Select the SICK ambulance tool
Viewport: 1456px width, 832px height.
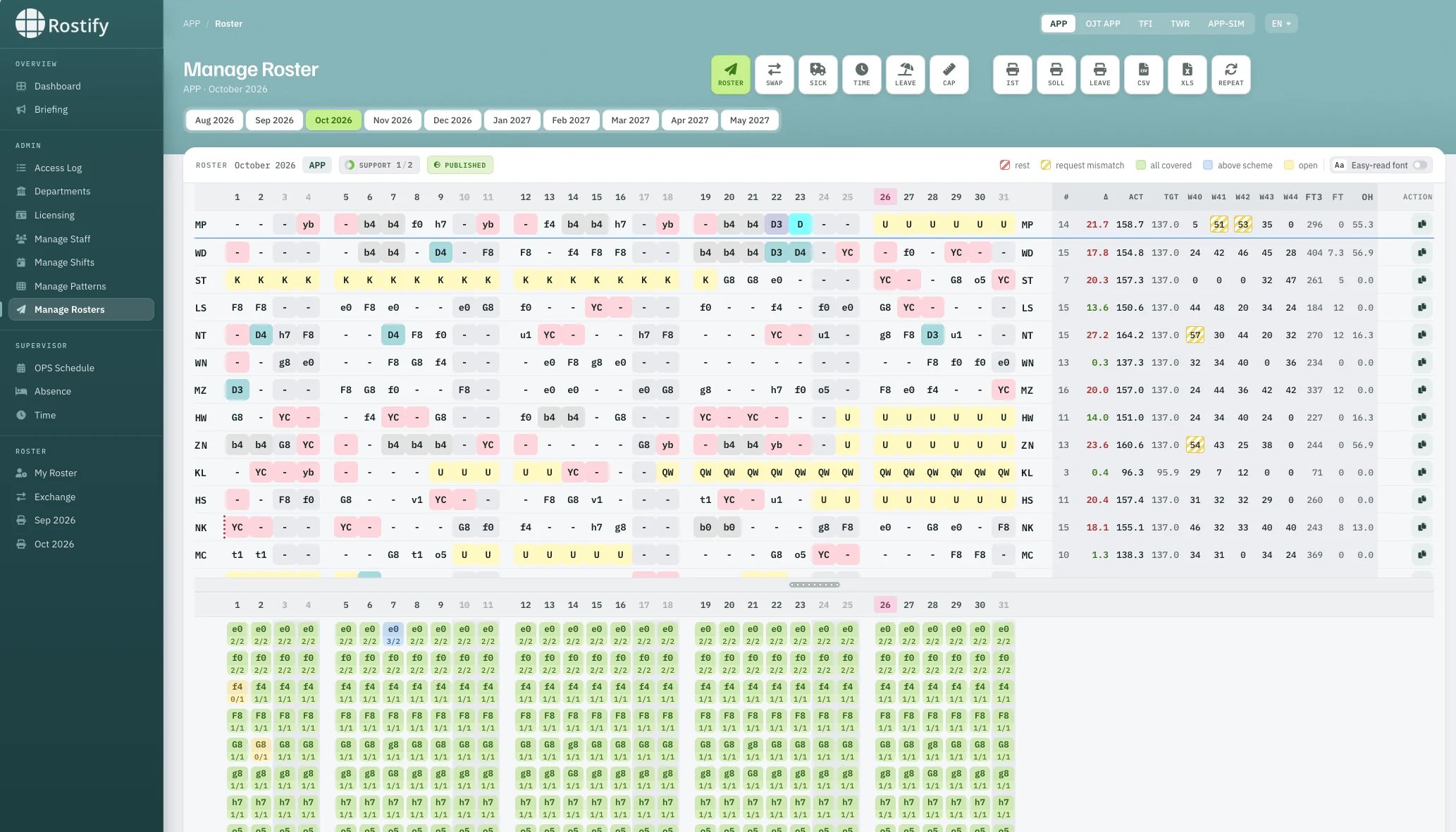(x=818, y=75)
